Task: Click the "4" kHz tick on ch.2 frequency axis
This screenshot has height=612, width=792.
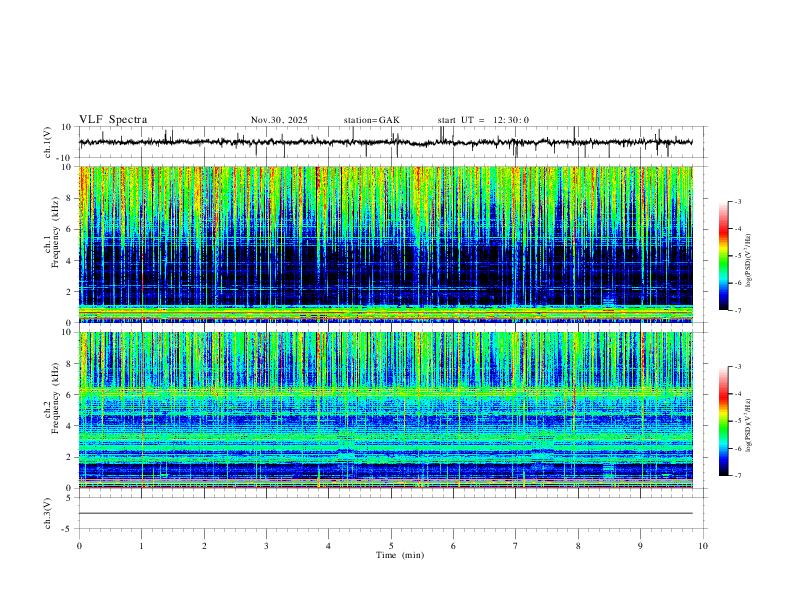Action: [x=70, y=426]
